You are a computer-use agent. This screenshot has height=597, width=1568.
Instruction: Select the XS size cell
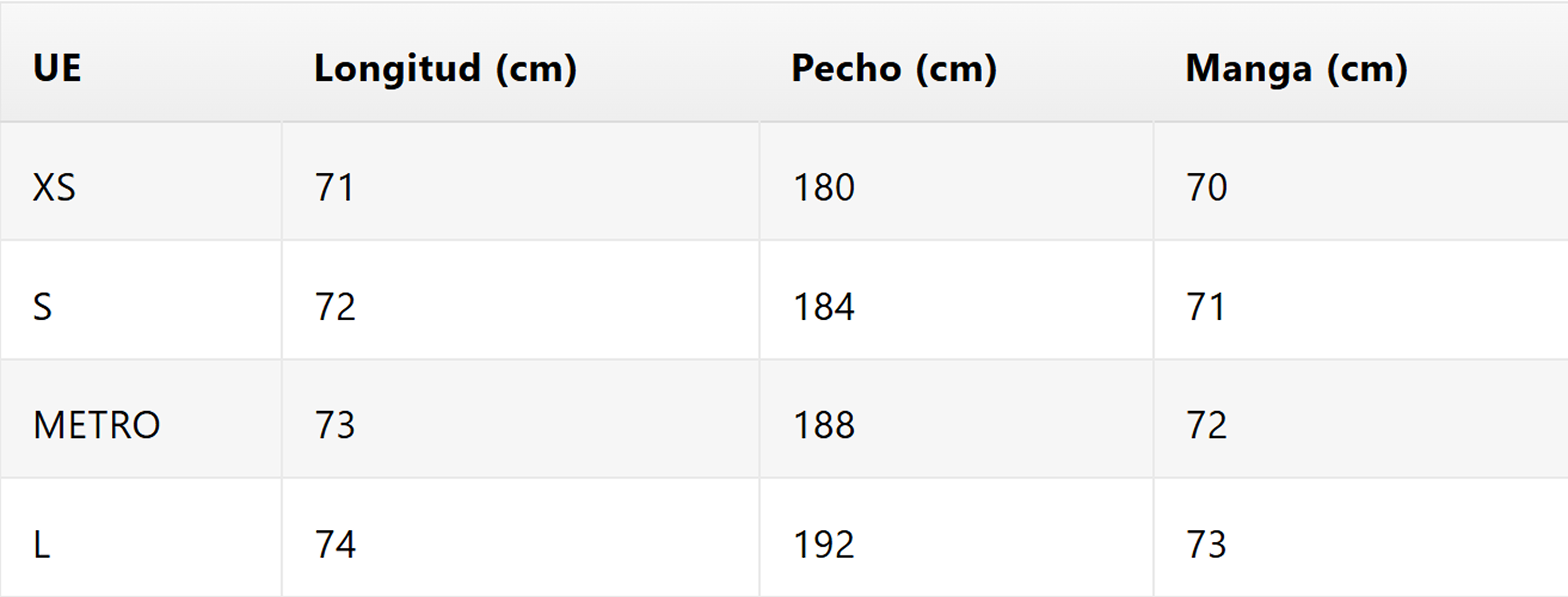pos(55,187)
